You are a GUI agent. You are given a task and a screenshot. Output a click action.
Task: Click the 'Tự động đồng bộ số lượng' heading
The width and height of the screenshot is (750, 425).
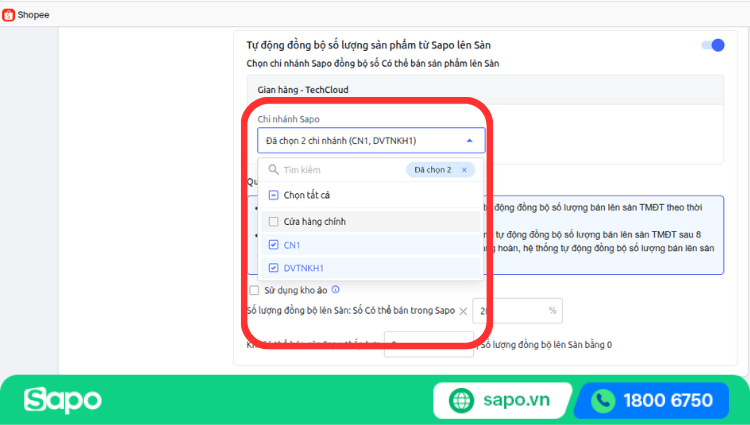[x=368, y=45]
